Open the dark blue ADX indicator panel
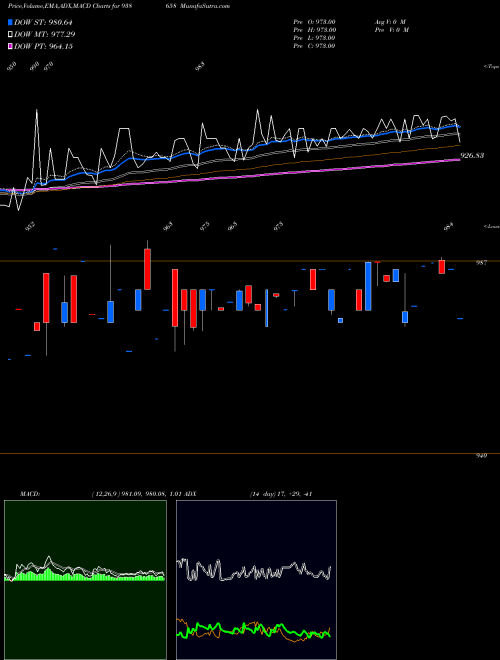Viewport: 500px width, 660px height. coord(256,580)
